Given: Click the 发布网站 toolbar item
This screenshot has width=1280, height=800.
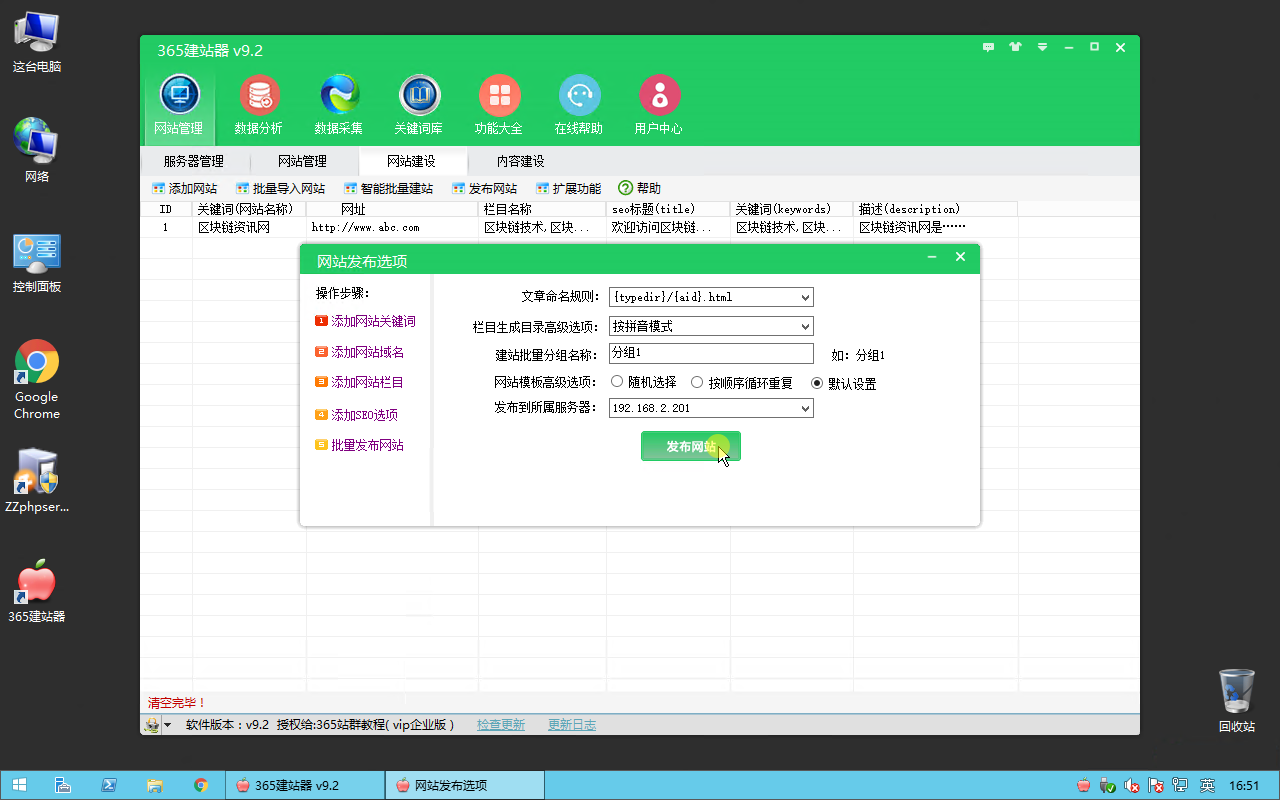Looking at the screenshot, I should point(484,188).
